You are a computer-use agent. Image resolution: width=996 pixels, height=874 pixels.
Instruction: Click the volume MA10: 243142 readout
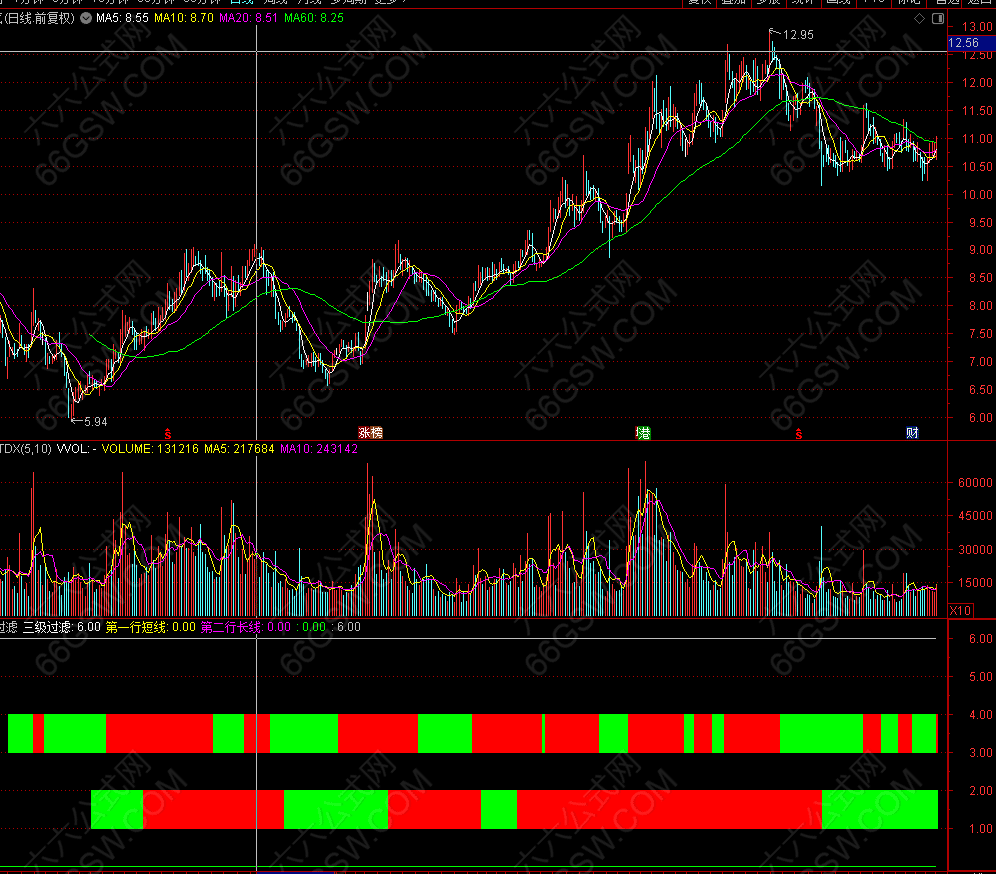point(319,449)
